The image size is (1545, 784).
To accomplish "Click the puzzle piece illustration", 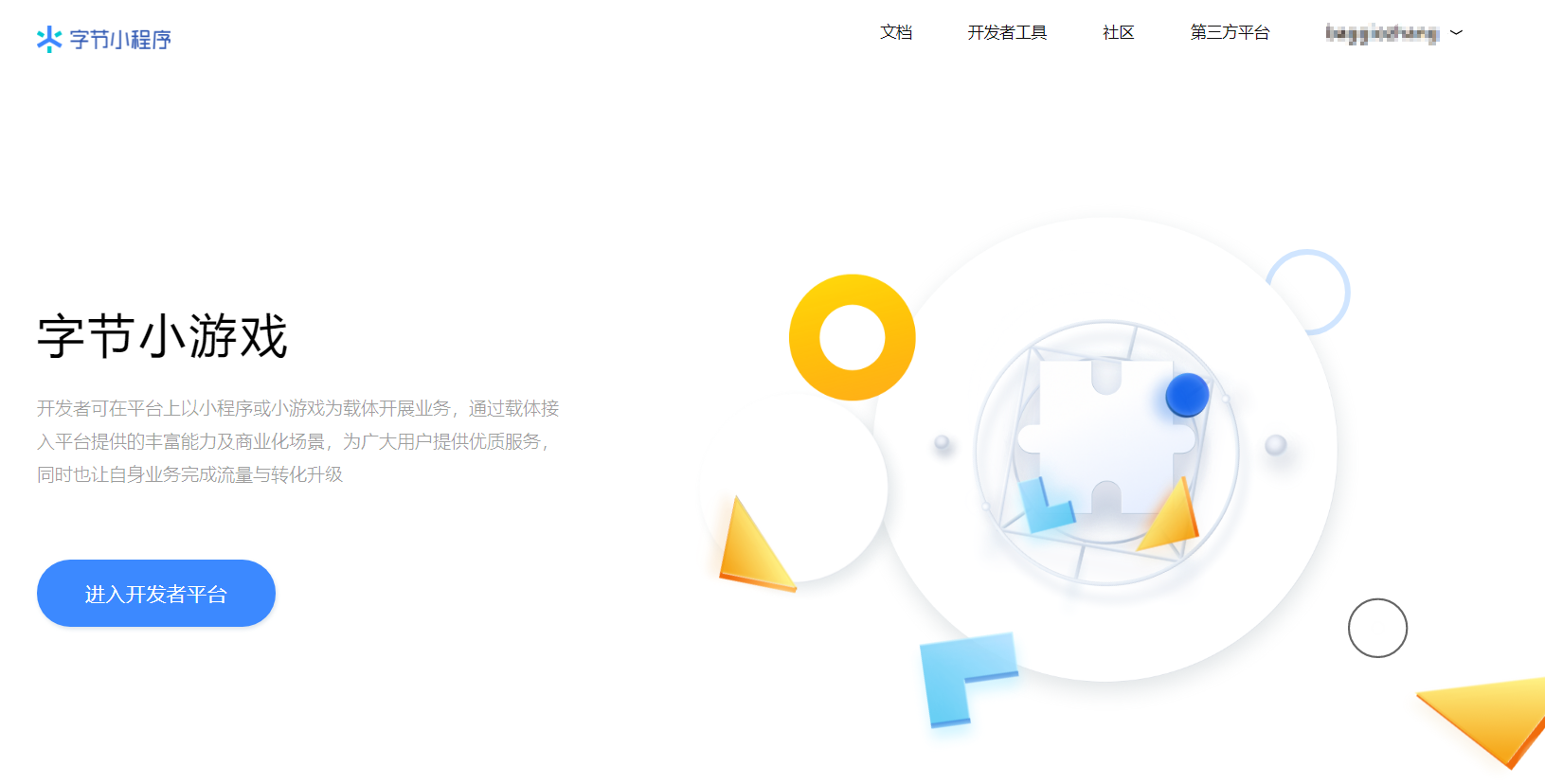I will click(x=1106, y=437).
